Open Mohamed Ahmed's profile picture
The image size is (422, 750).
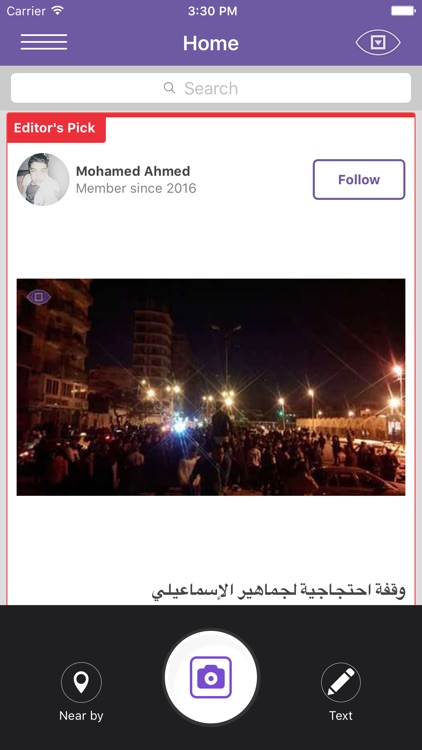[x=43, y=179]
